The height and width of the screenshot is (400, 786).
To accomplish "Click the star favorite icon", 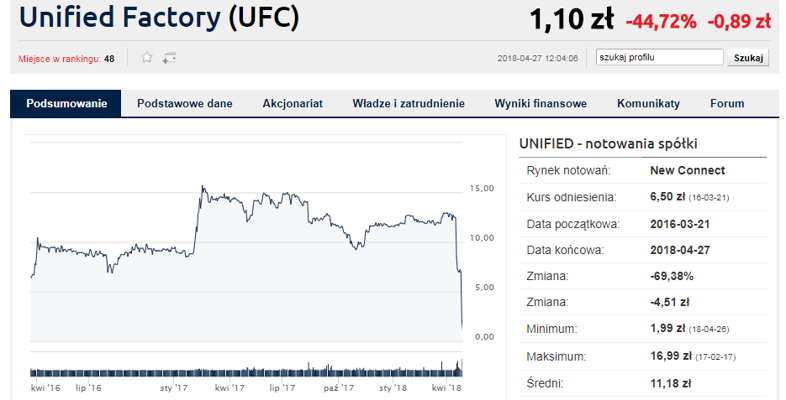I will (146, 58).
